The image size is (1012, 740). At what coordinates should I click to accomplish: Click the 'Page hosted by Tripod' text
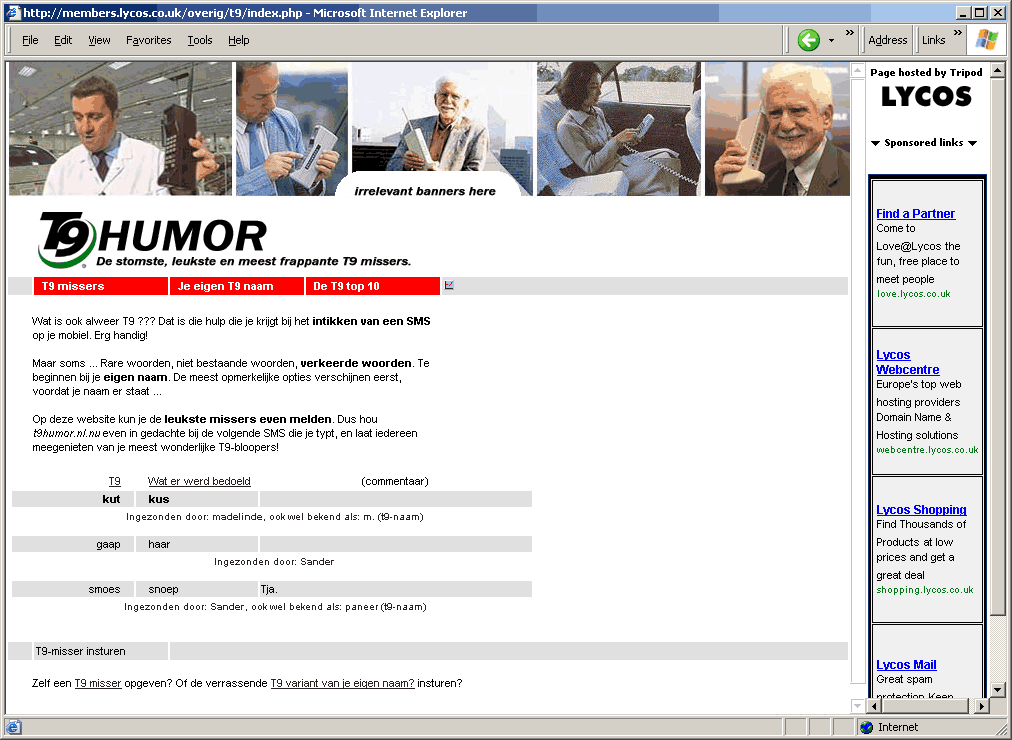tap(926, 72)
